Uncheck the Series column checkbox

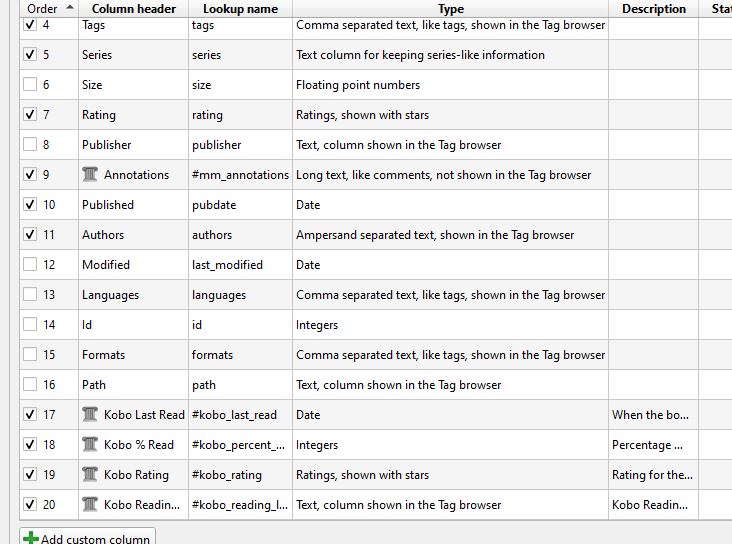pos(30,55)
